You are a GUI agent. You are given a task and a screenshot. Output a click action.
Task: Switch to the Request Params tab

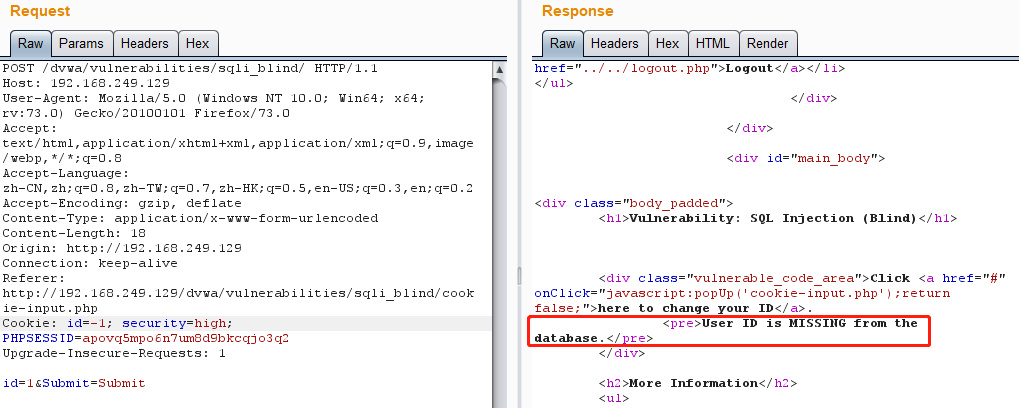pyautogui.click(x=80, y=43)
